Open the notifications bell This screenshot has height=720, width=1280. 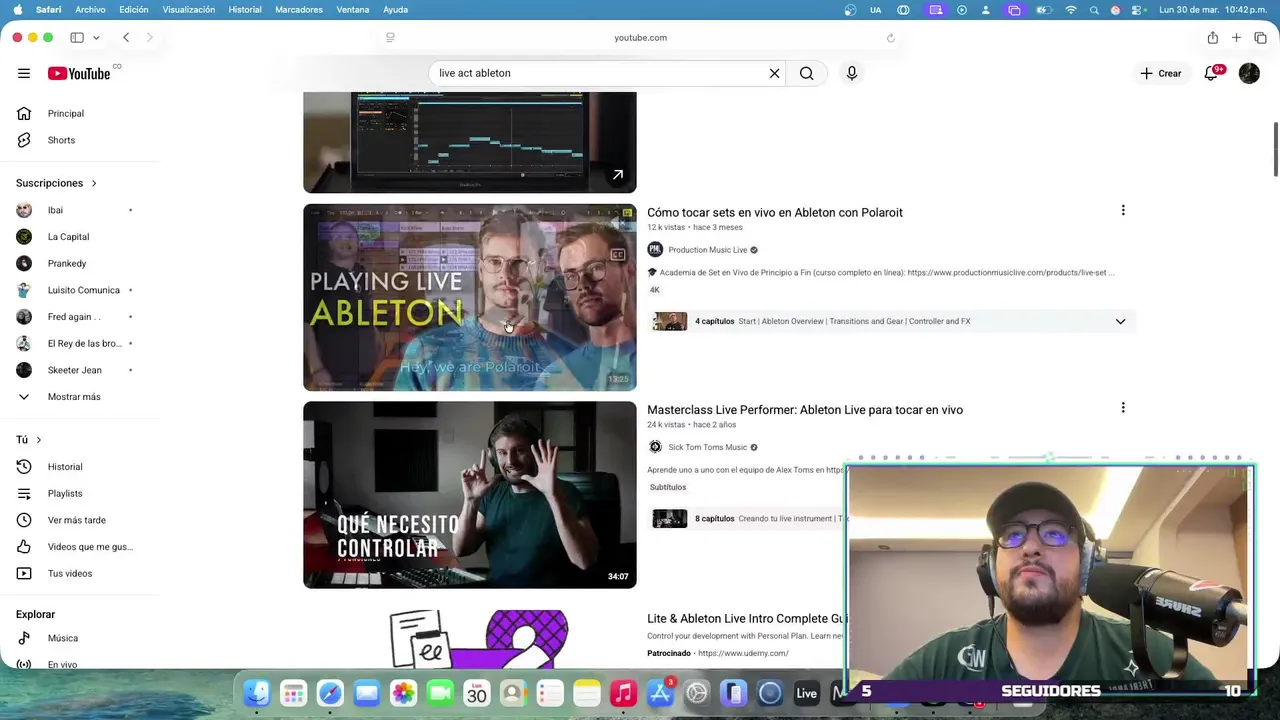point(1211,73)
